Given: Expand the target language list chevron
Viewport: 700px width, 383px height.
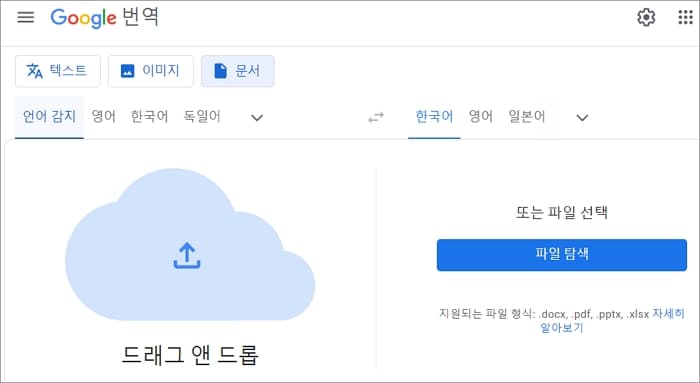Looking at the screenshot, I should 582,118.
